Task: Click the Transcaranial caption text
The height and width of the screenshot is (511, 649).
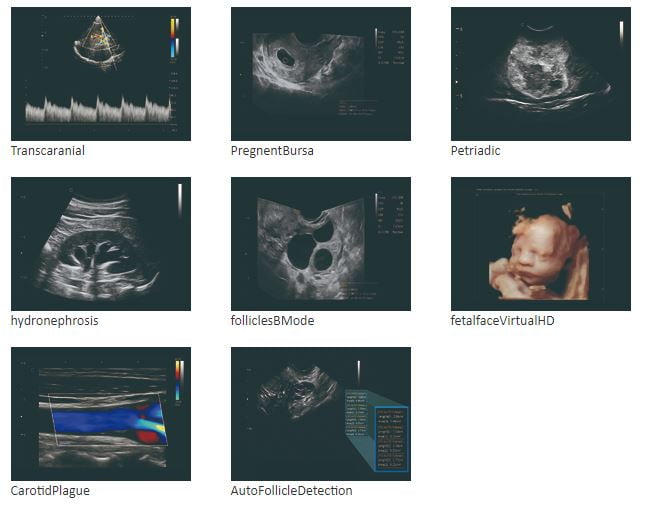Action: tap(46, 151)
